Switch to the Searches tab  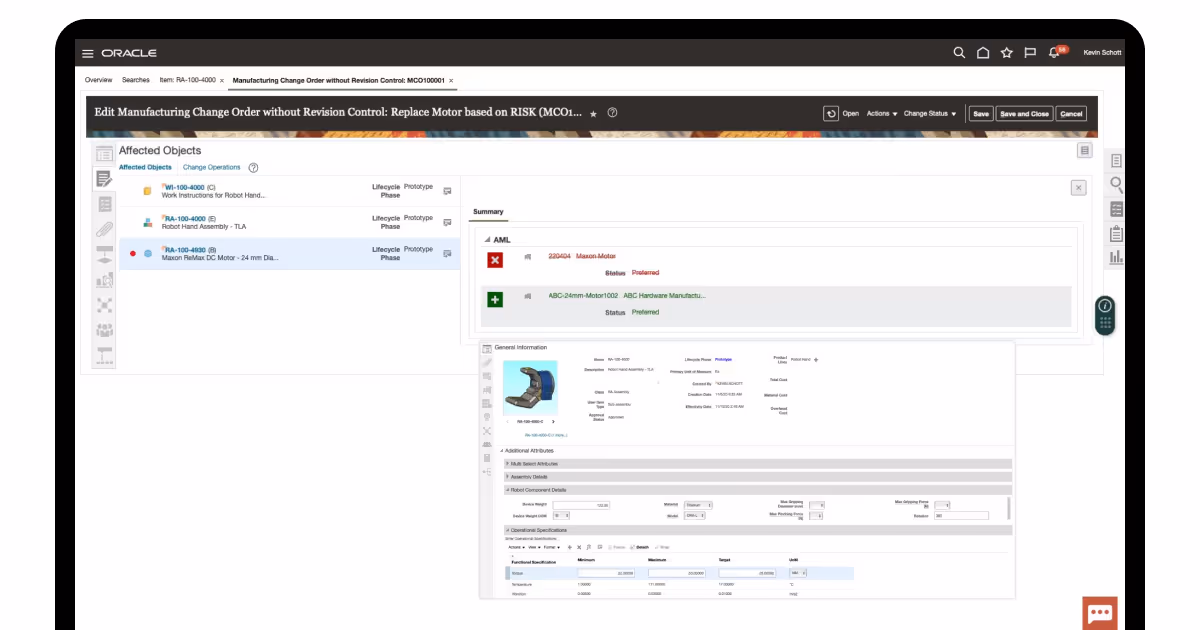point(136,80)
